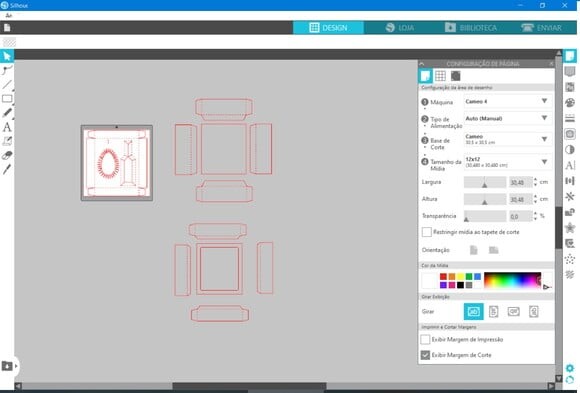Open the Text Style panel icon
Viewport: 580px width, 393px height.
(570, 165)
